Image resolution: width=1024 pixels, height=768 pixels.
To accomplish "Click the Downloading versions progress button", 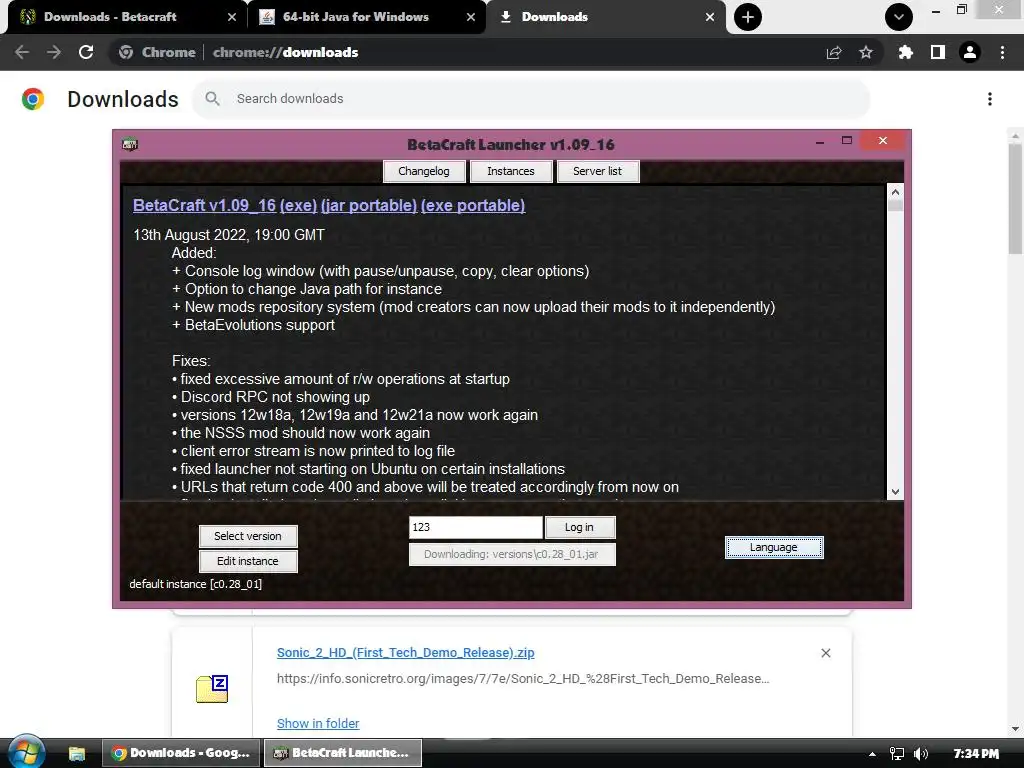I will (x=512, y=554).
